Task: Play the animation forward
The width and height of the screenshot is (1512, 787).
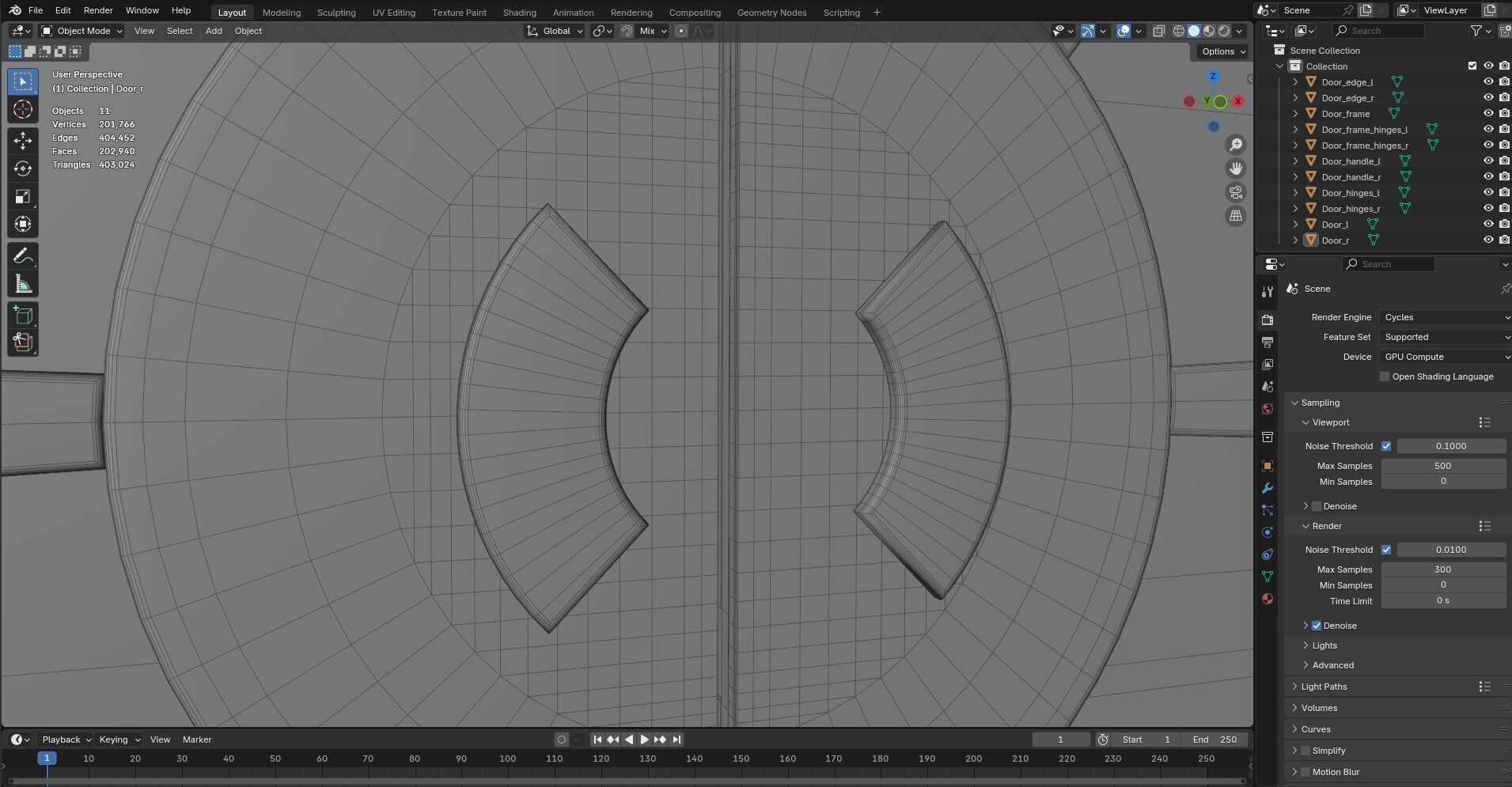Action: 644,740
